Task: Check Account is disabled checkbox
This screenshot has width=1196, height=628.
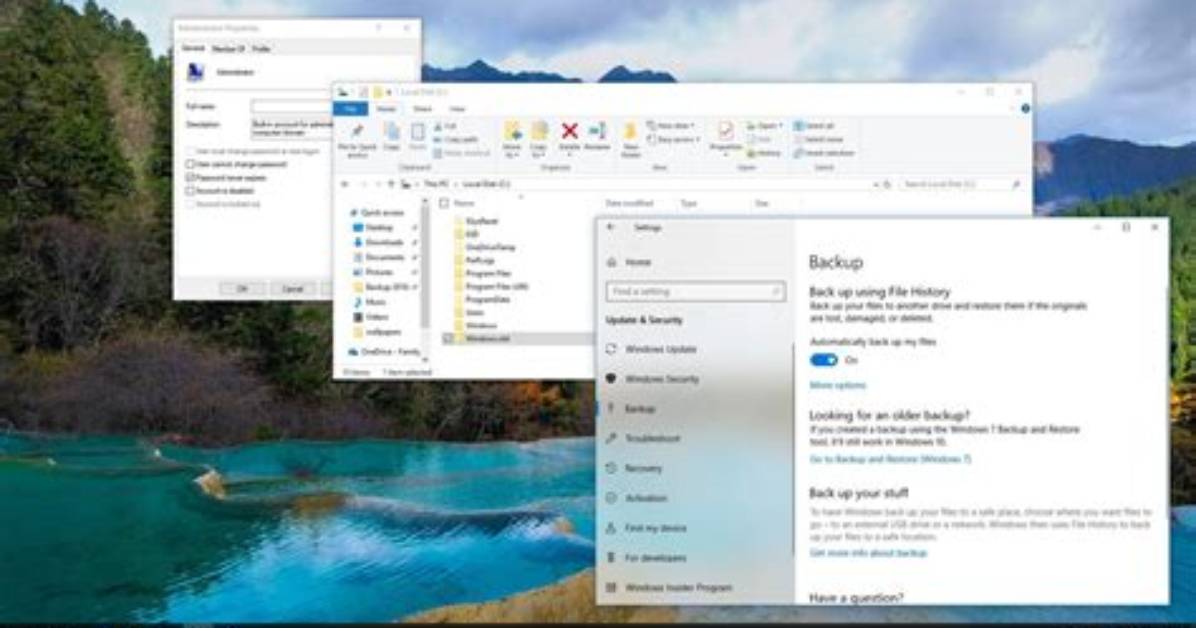Action: [x=191, y=191]
